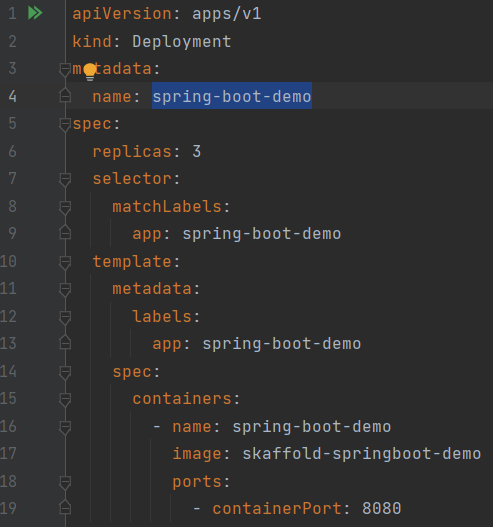Collapse the ports block on line 18
Image resolution: width=493 pixels, height=527 pixels.
pyautogui.click(x=65, y=483)
